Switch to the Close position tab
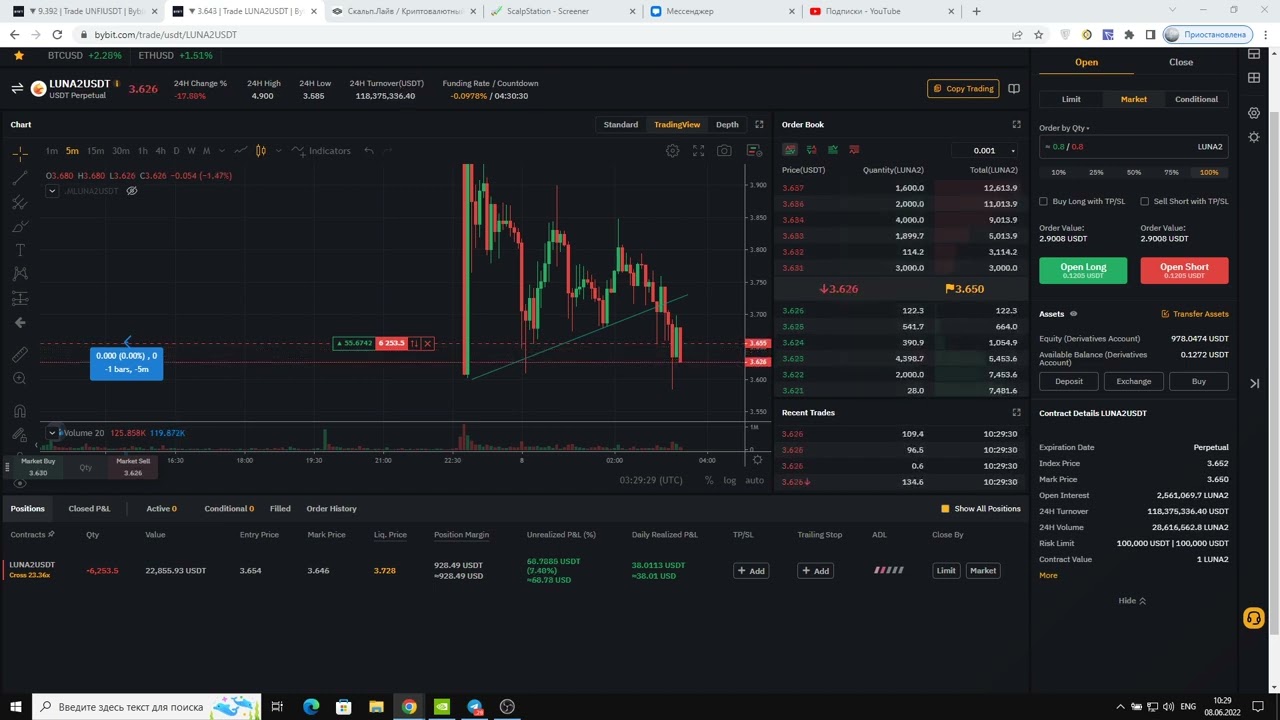 click(1181, 62)
